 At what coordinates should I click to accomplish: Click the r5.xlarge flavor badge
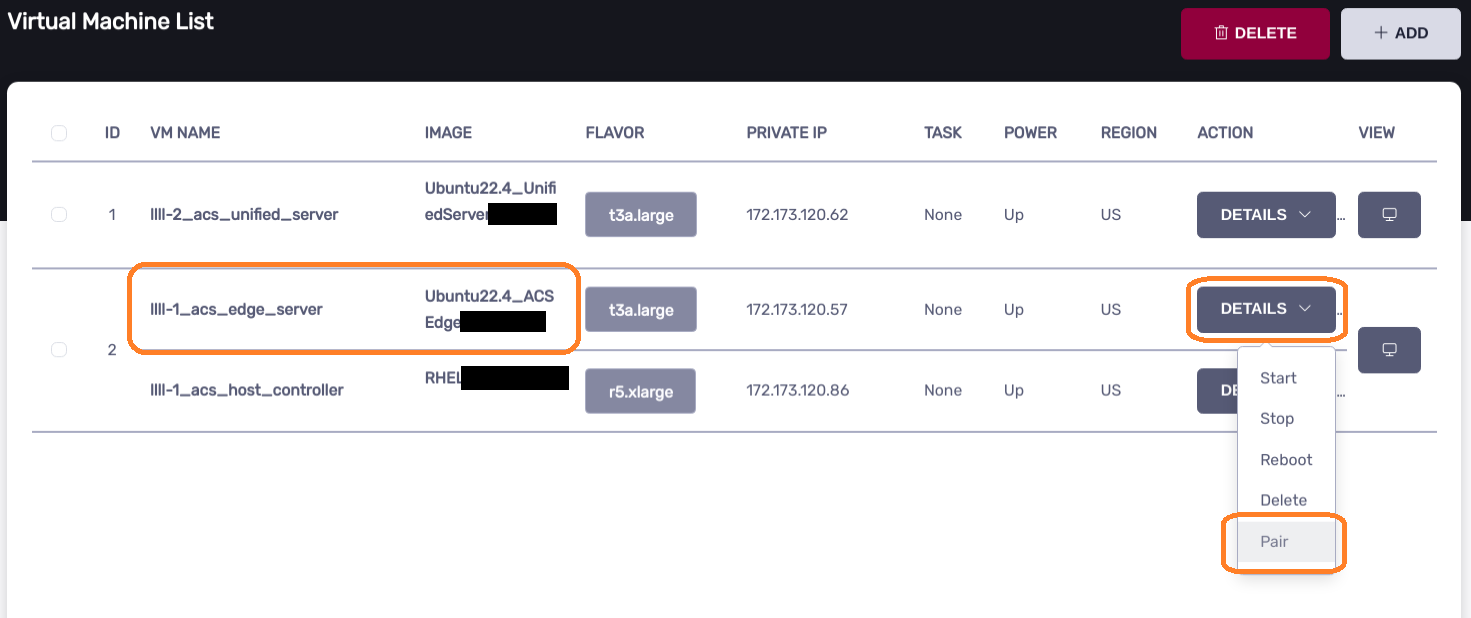coord(640,392)
